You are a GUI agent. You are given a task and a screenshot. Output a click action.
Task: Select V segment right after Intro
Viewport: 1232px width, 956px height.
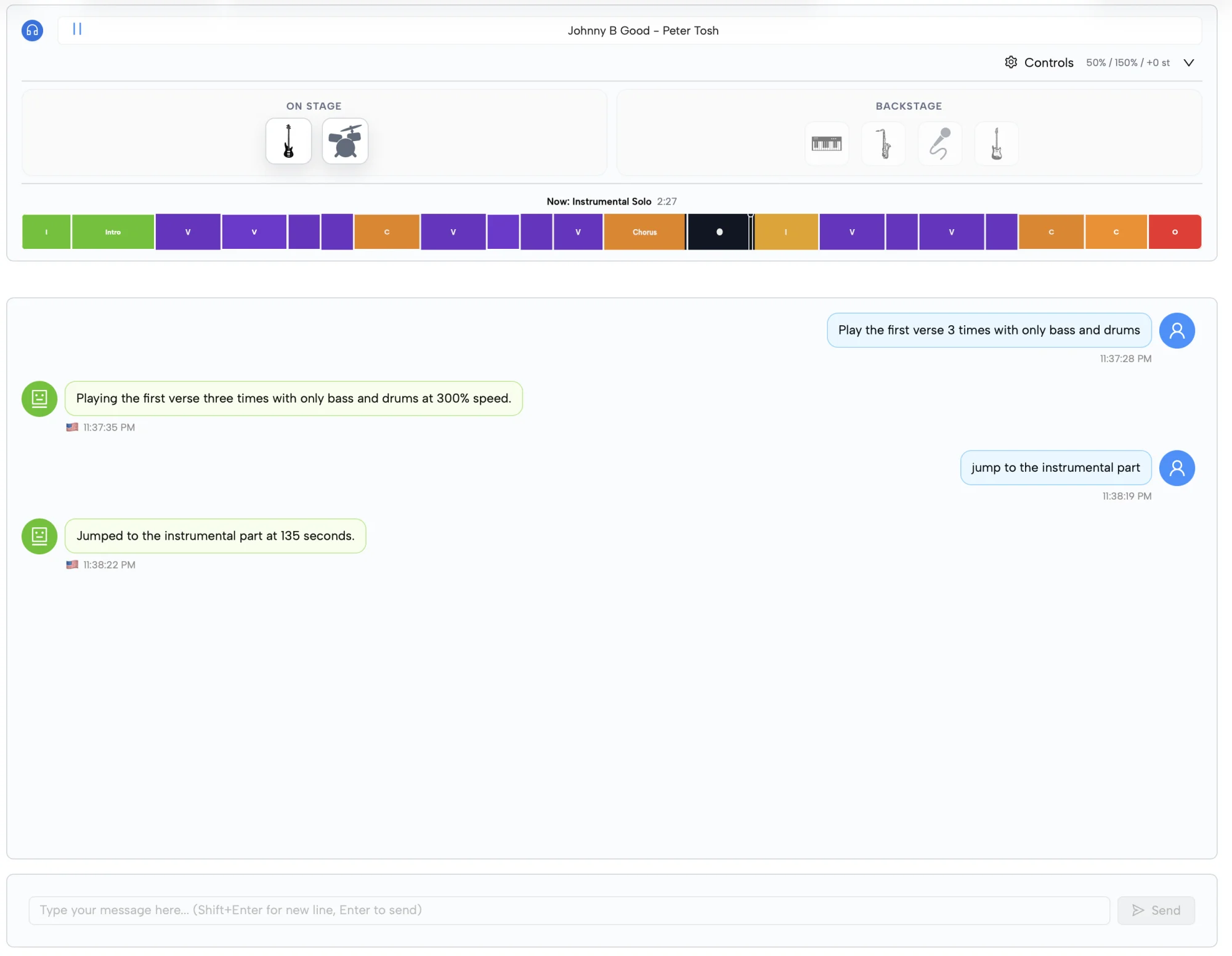tap(188, 232)
